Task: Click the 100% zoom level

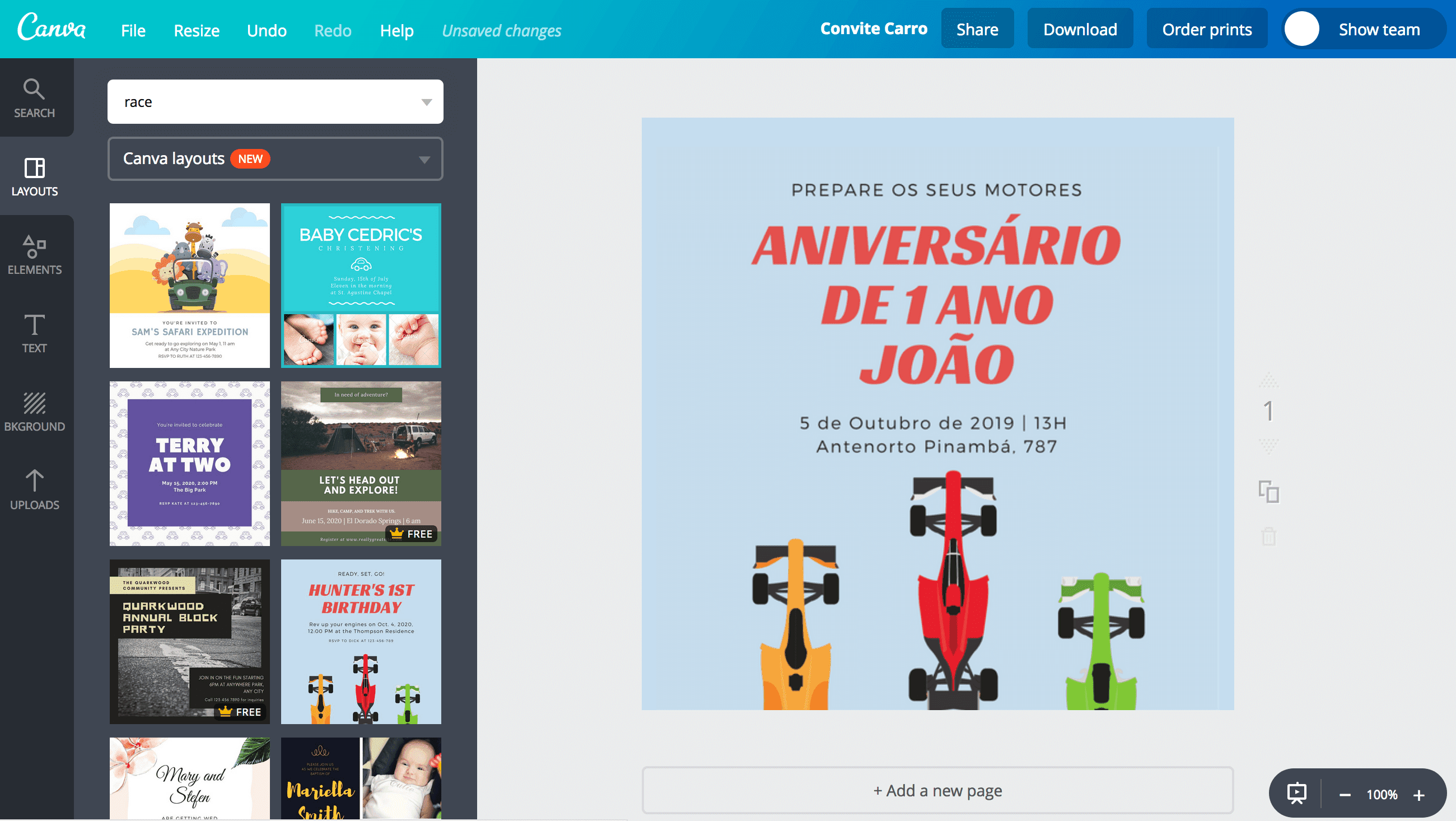Action: (1382, 795)
